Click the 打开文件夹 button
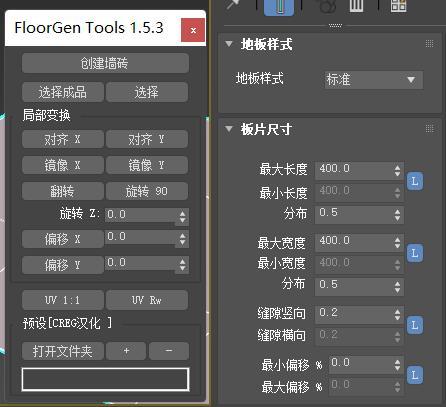Screen dimensions: 446x407 (62, 351)
